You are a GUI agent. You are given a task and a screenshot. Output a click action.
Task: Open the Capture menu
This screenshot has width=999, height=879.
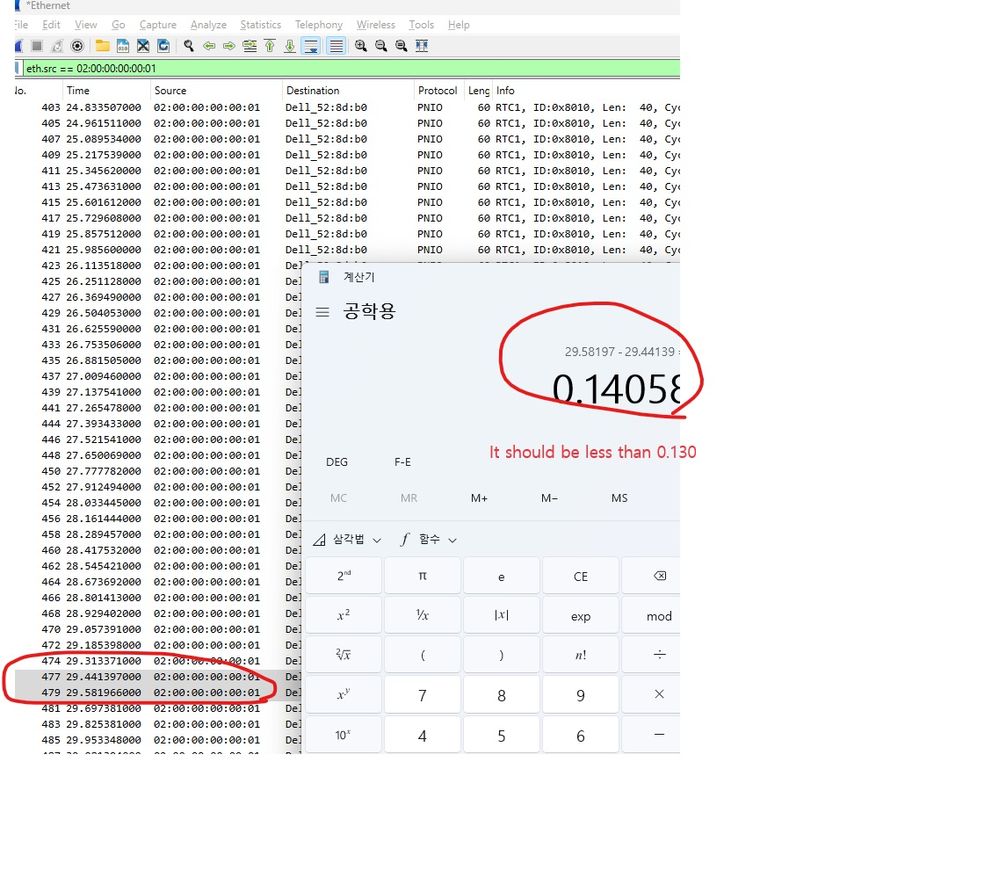158,25
